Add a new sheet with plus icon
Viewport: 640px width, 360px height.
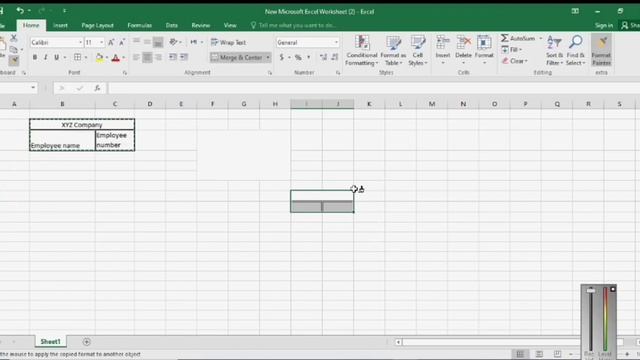click(87, 342)
